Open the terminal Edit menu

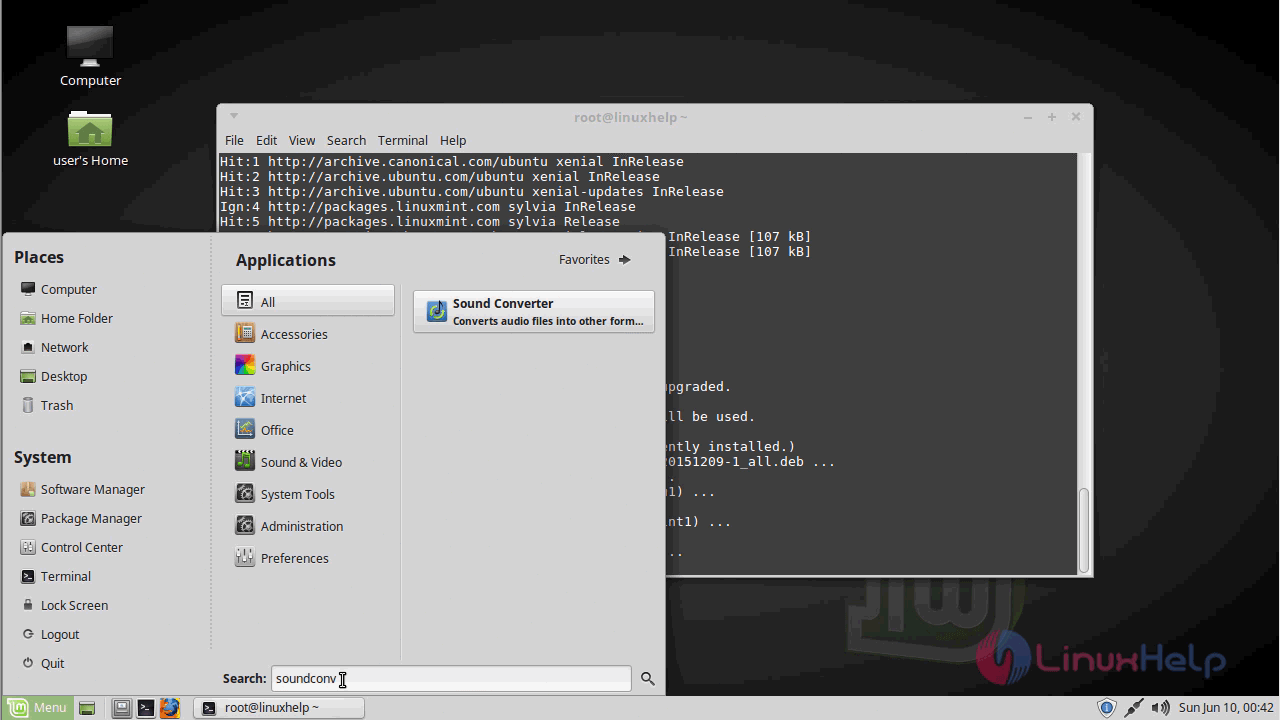(x=266, y=140)
